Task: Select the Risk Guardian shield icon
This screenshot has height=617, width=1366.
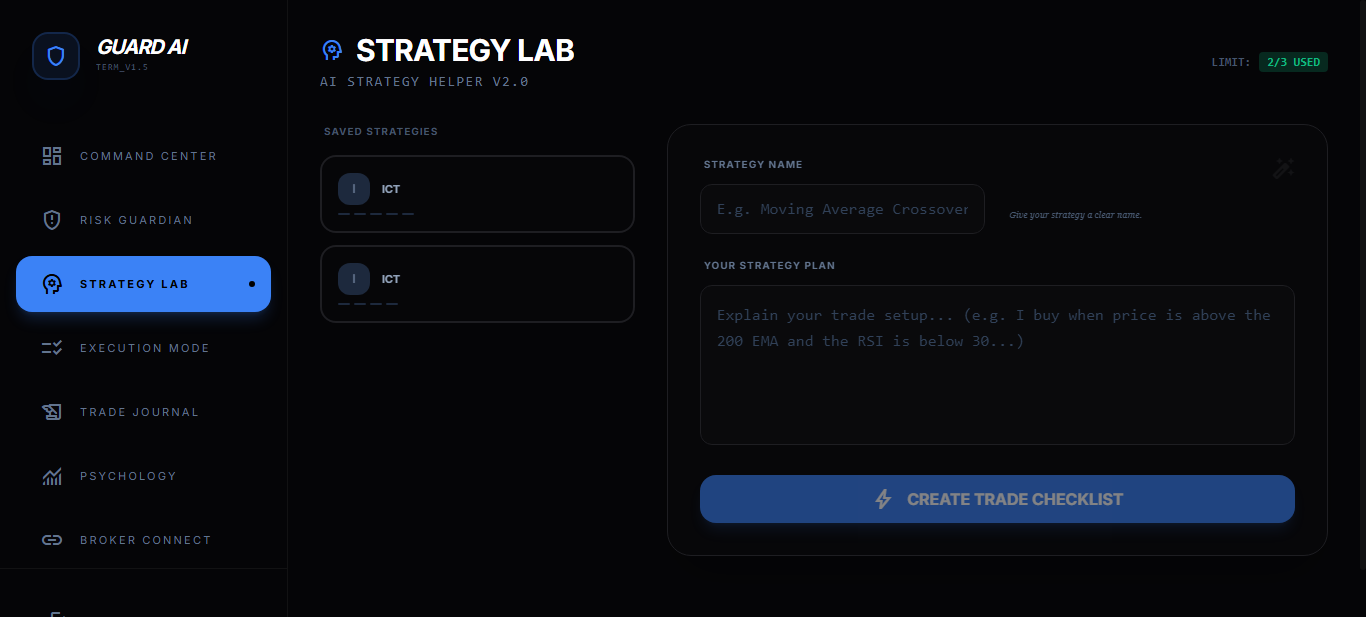Action: (51, 220)
